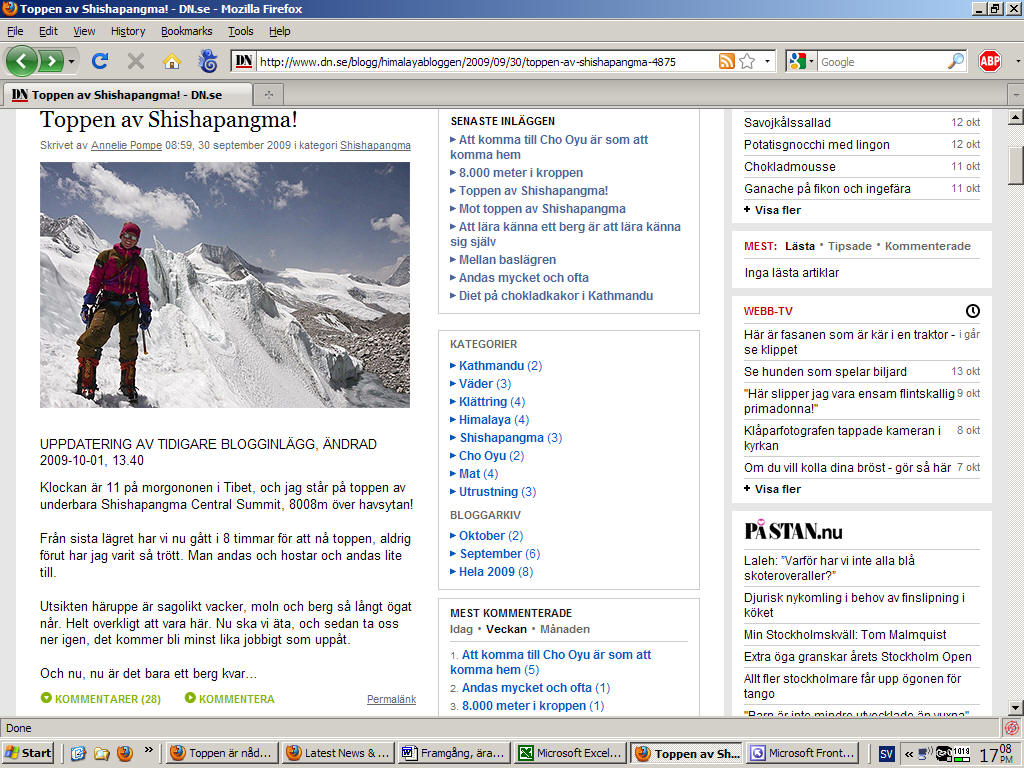This screenshot has height=768, width=1024.
Task: Open the Kathmandu (2) category
Action: tap(500, 365)
